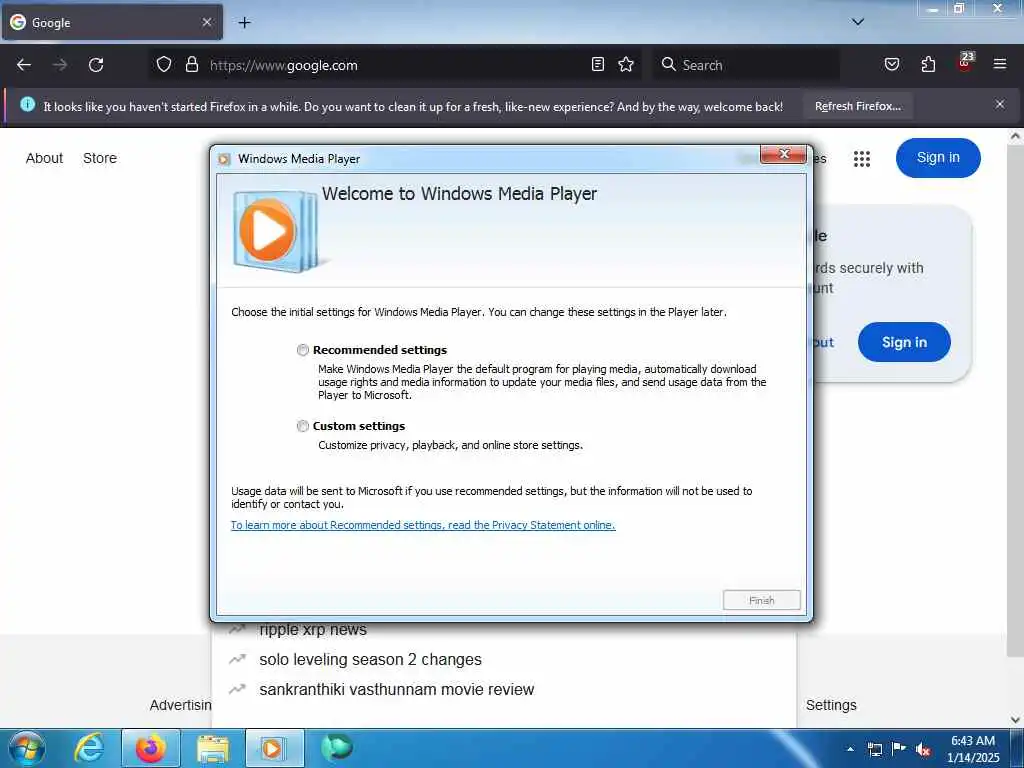1024x768 pixels.
Task: Open the Settings link in Google footer
Action: [x=831, y=705]
